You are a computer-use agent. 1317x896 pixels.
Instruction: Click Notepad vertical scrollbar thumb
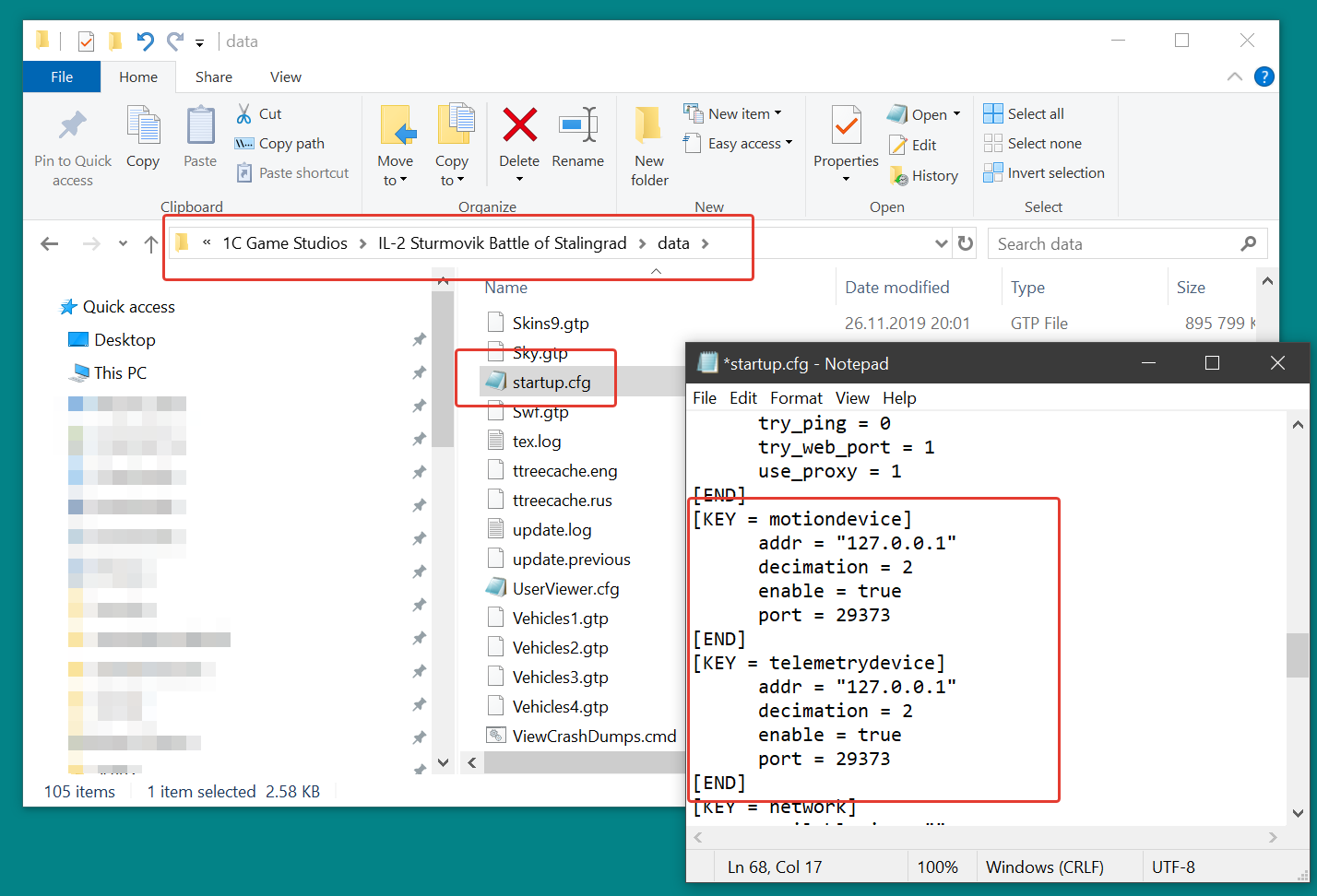tap(1297, 655)
